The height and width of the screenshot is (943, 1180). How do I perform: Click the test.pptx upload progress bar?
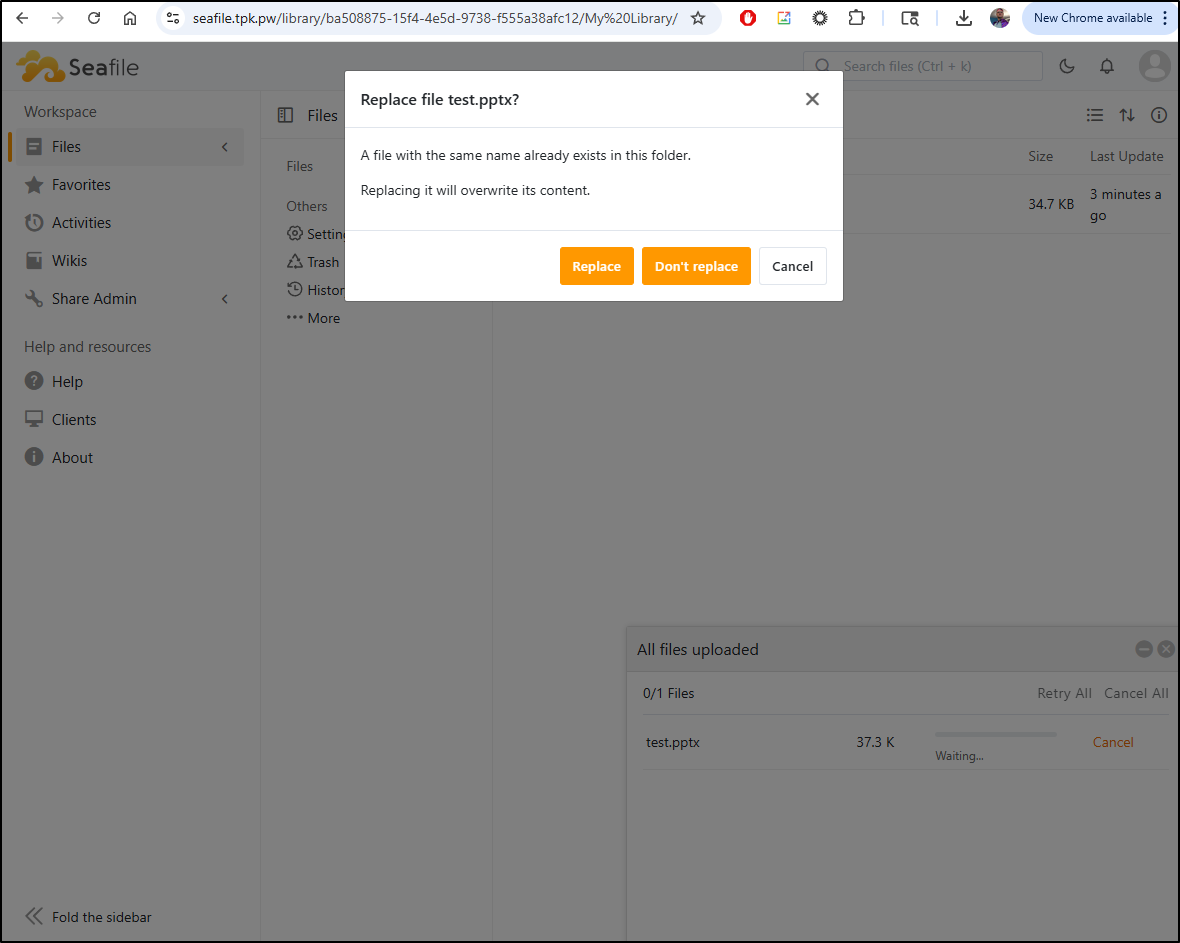click(x=995, y=735)
